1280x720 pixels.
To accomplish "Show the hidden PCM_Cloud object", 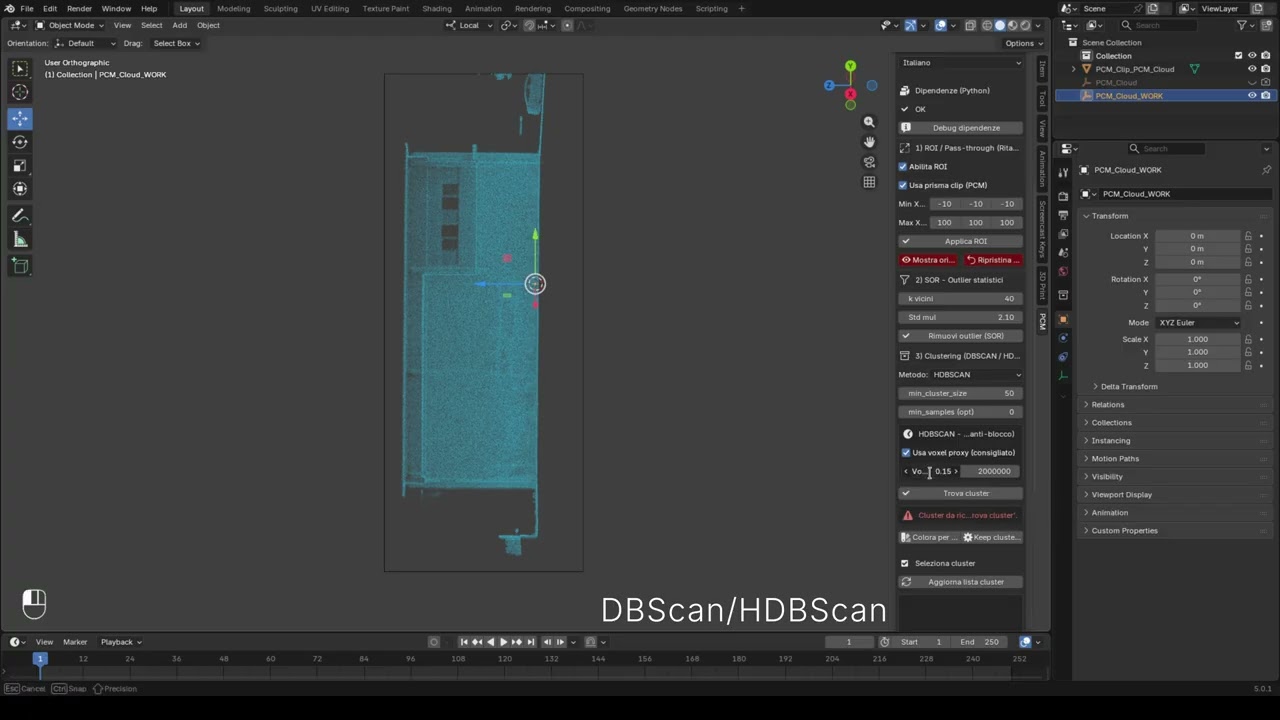I will 1252,83.
